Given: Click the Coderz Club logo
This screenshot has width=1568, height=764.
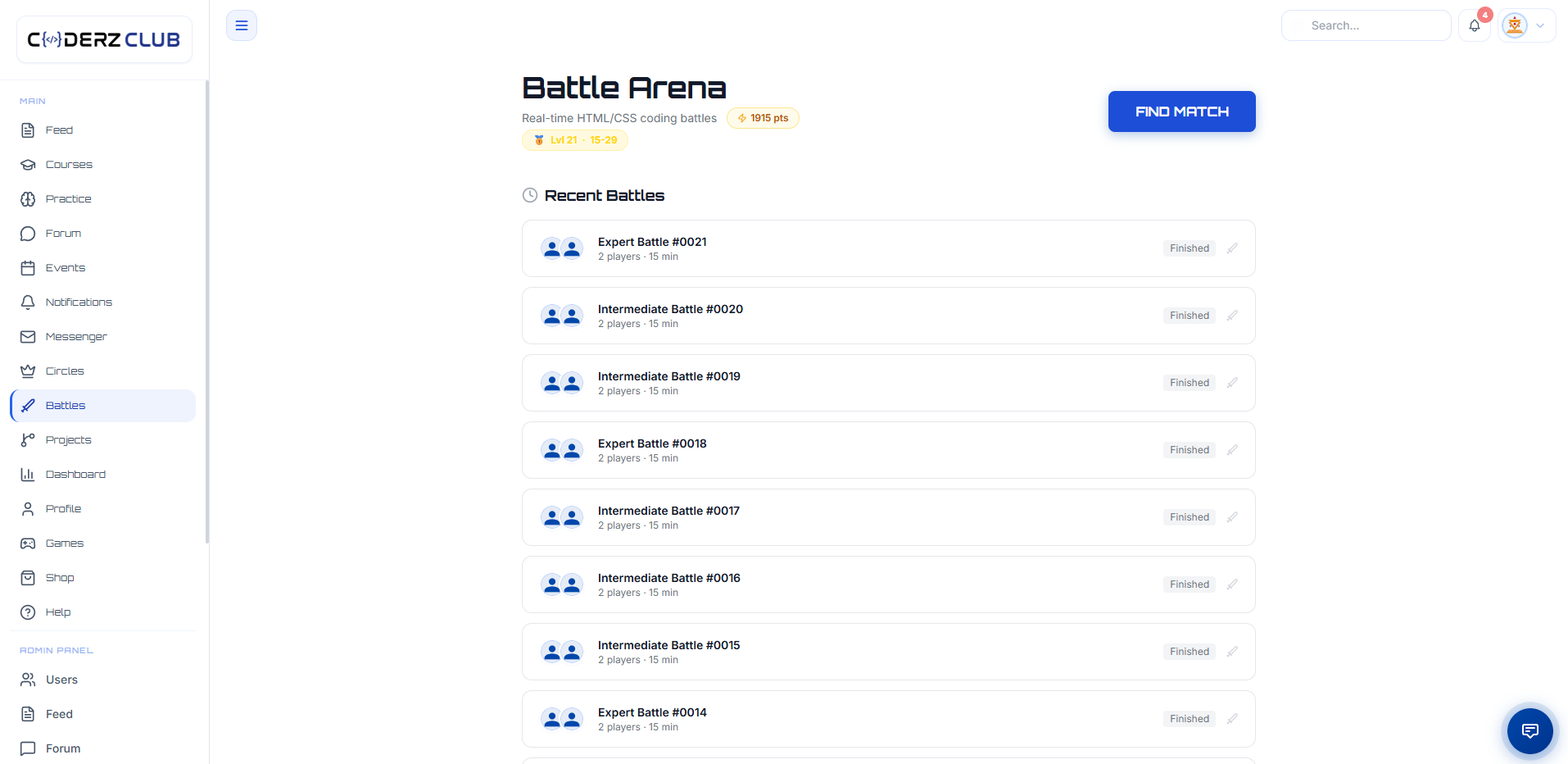Looking at the screenshot, I should click(104, 39).
